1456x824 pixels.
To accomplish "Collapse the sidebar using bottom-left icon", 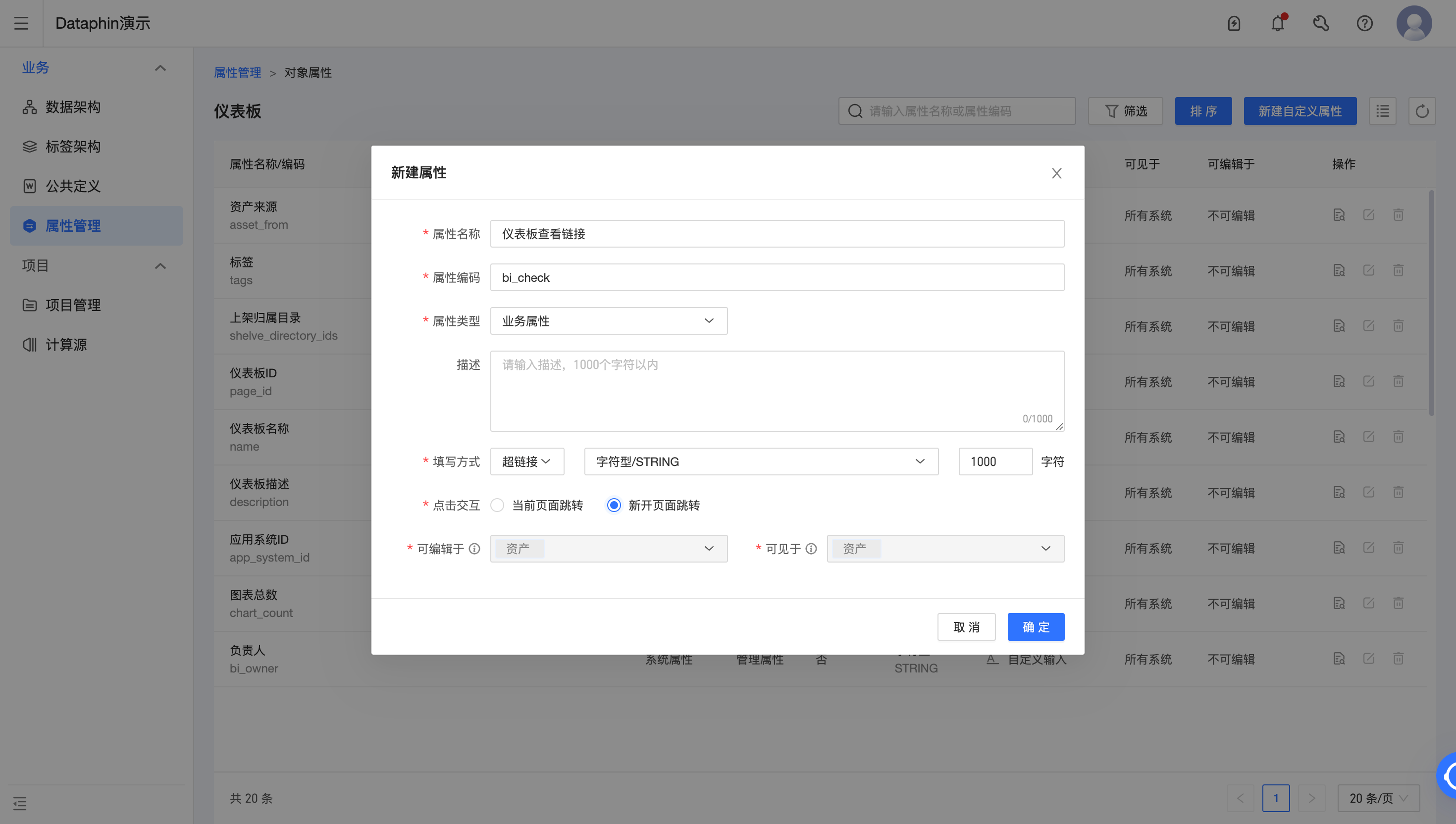I will pos(20,803).
